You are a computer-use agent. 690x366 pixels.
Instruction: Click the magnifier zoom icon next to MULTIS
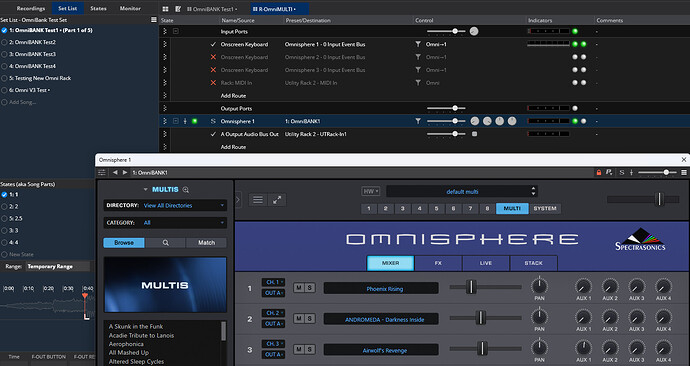[186, 190]
